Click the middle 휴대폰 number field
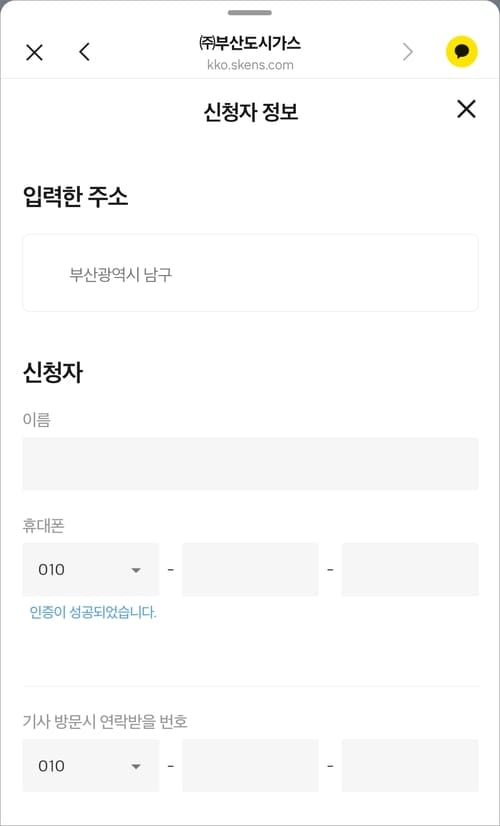Viewport: 500px width, 826px height. [x=250, y=569]
